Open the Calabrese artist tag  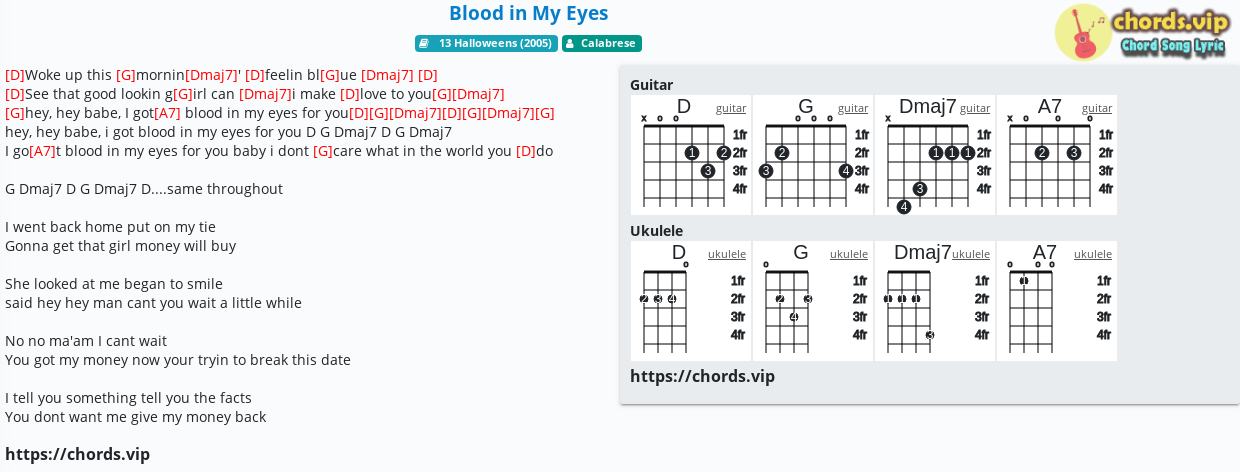pyautogui.click(x=602, y=43)
